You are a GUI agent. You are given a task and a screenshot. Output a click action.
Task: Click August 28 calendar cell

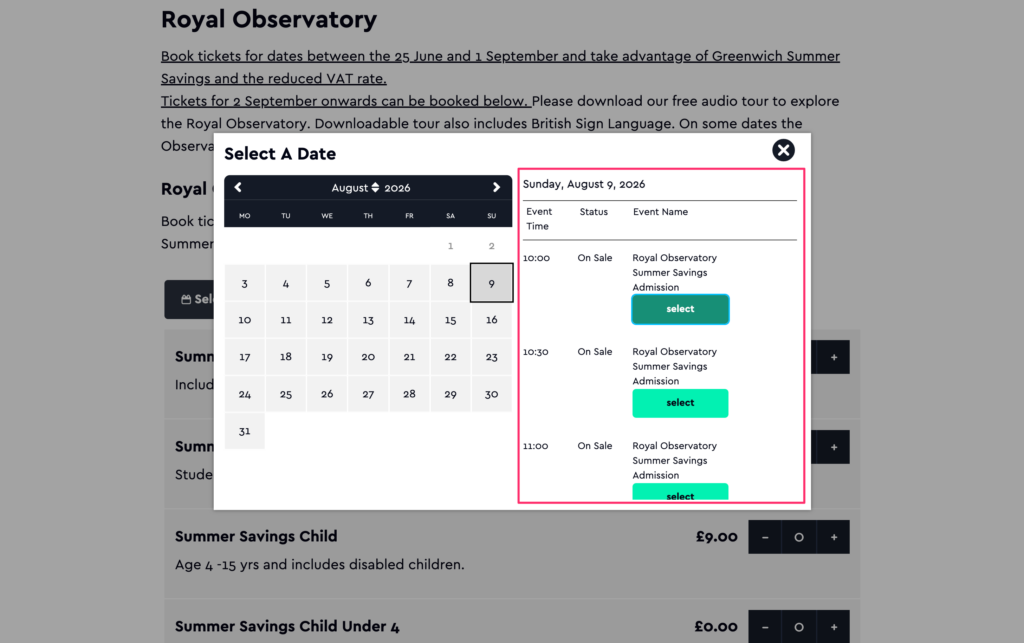pos(409,394)
